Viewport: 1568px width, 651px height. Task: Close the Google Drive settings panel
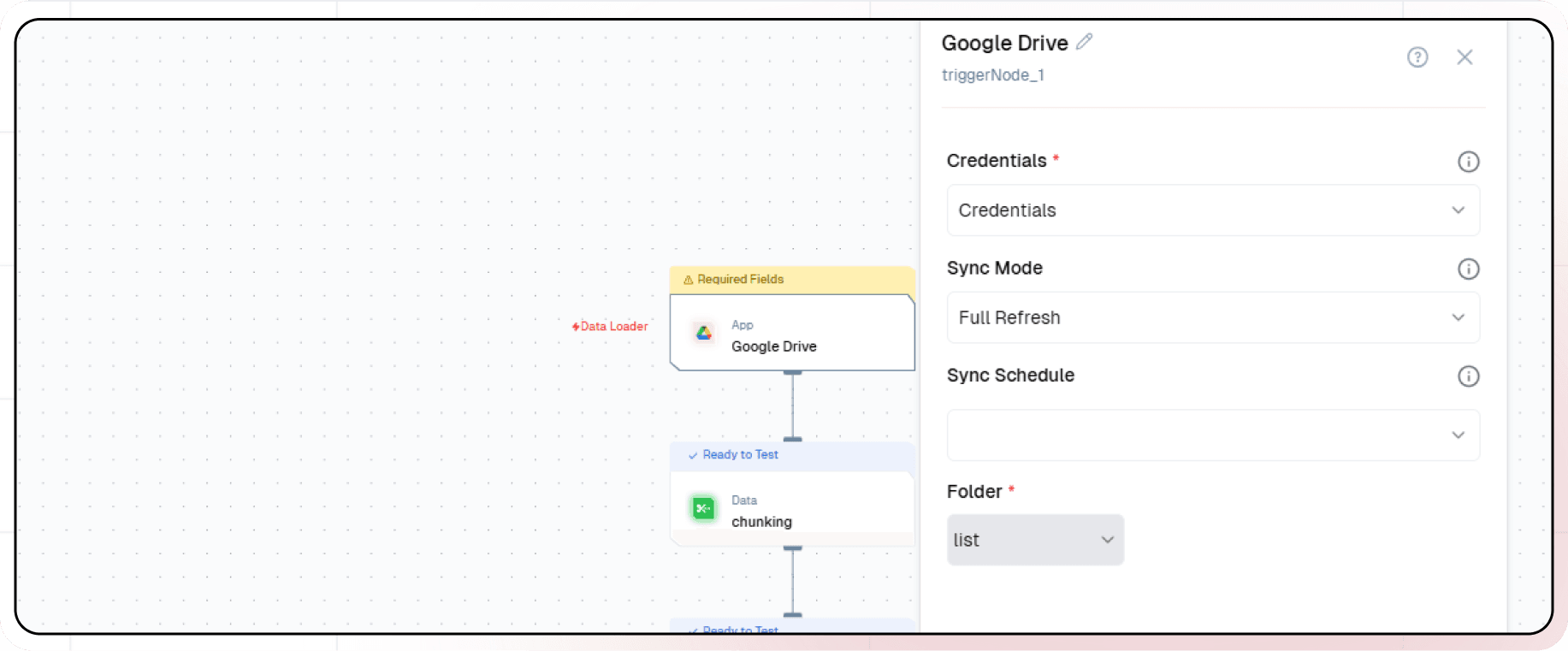pos(1464,57)
